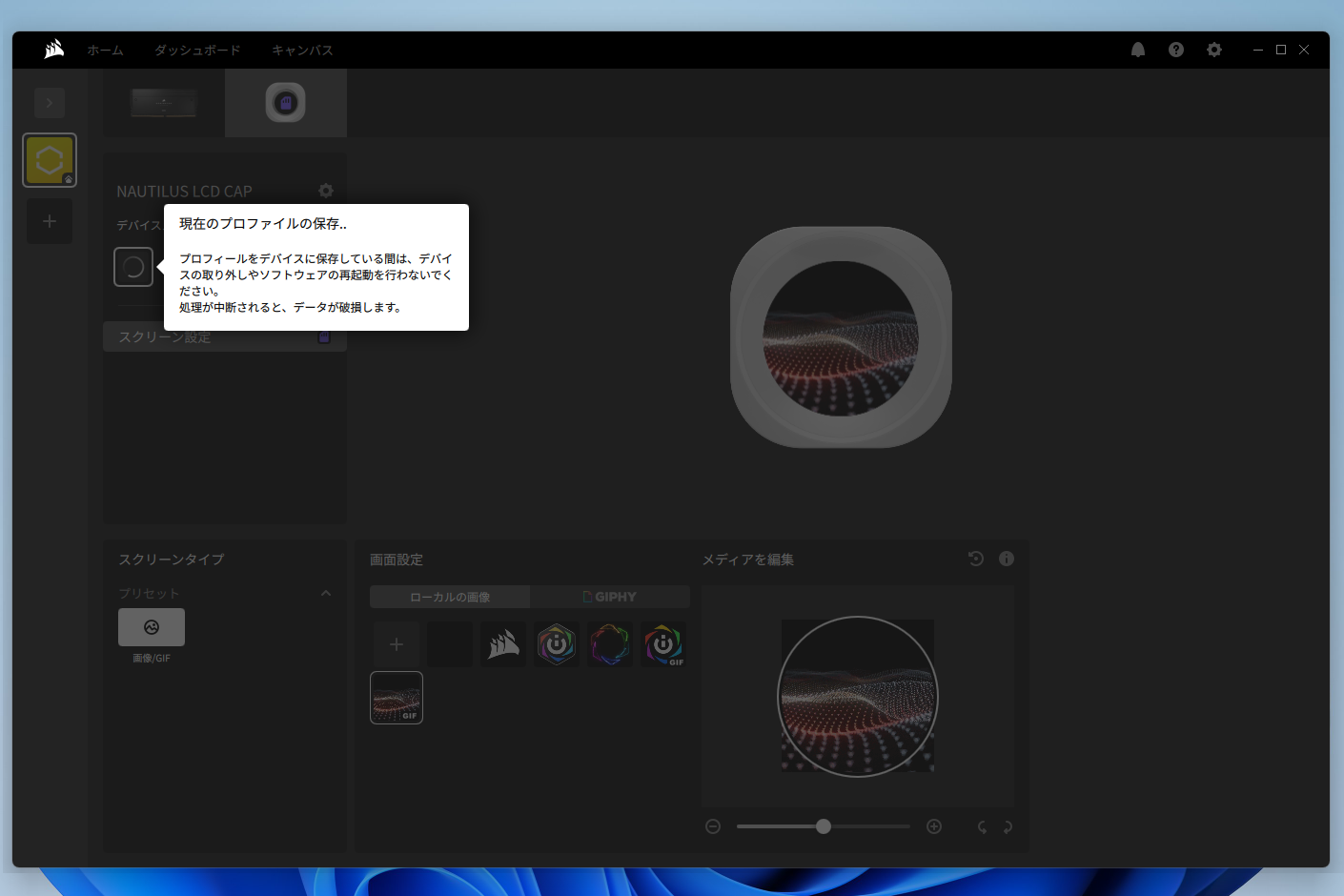1344x896 pixels.
Task: Choose the iCUE hexagon logo image
Action: [x=557, y=644]
